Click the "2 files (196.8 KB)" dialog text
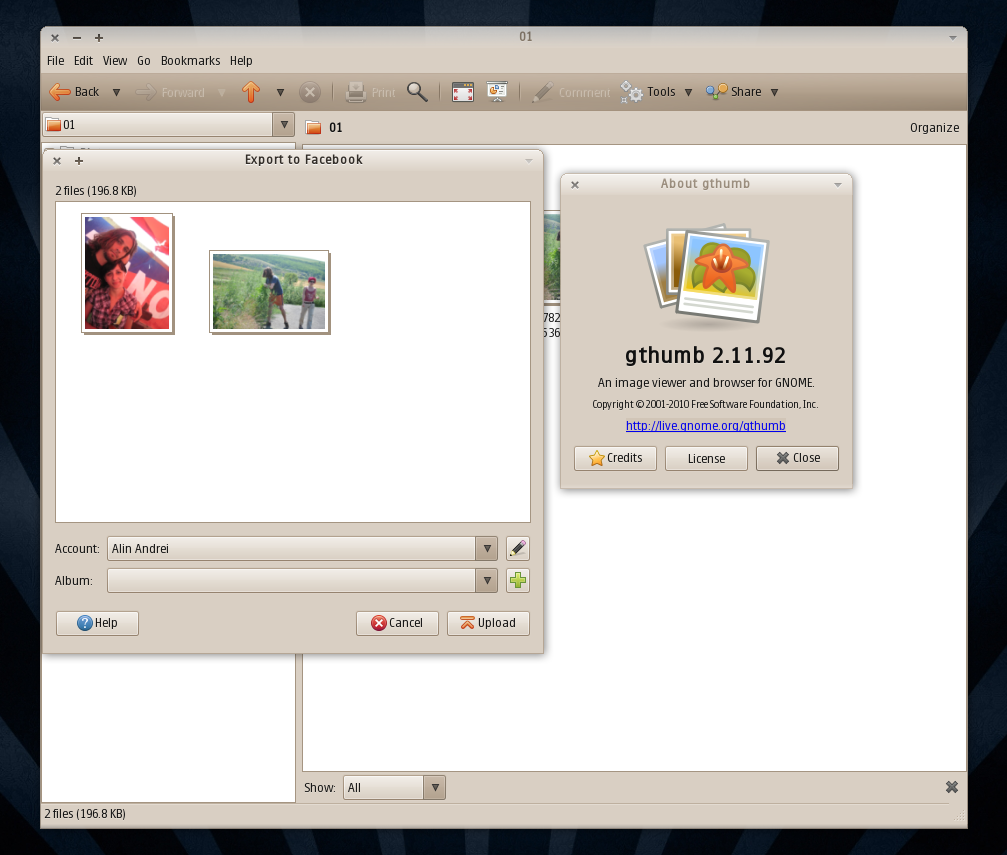 point(96,190)
